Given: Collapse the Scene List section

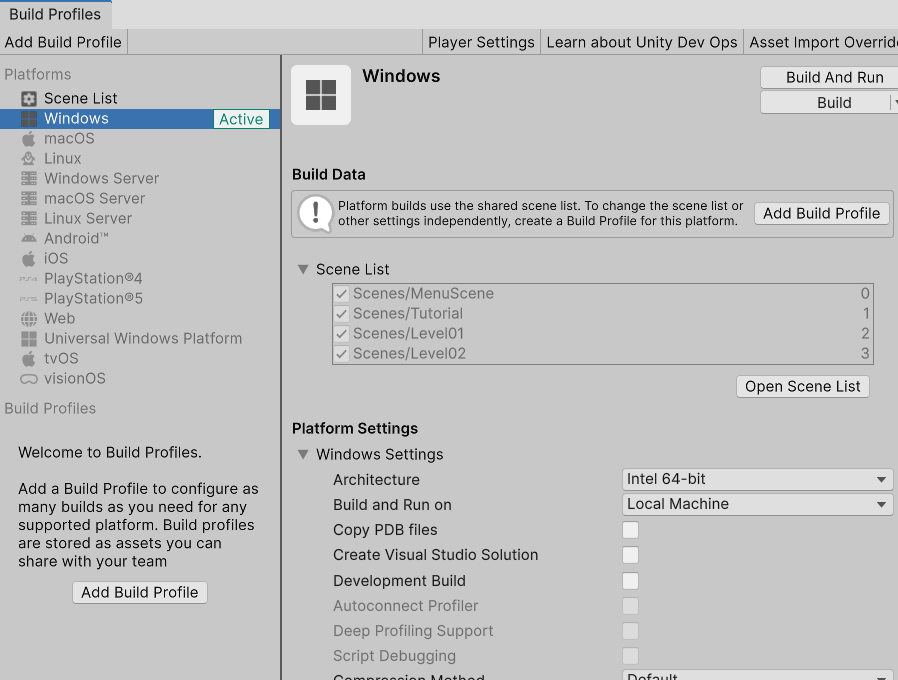Looking at the screenshot, I should (303, 269).
